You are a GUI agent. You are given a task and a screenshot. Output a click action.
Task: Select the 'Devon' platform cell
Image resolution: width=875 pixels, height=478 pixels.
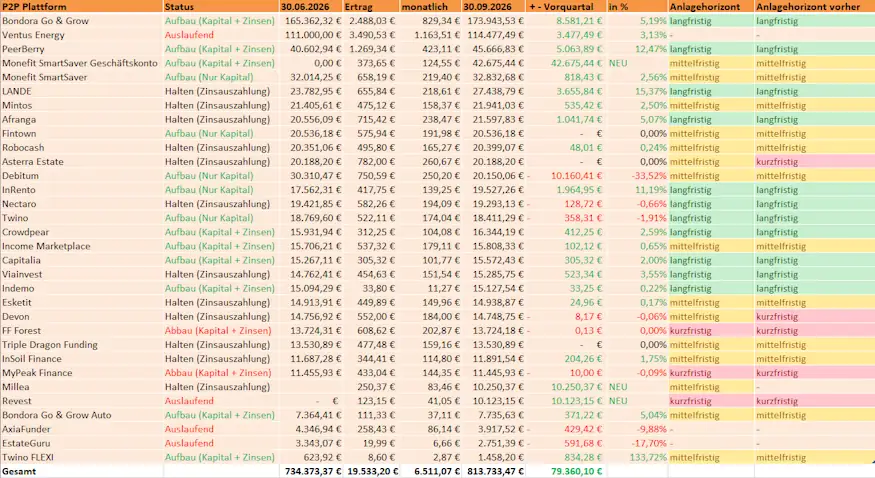coord(81,316)
